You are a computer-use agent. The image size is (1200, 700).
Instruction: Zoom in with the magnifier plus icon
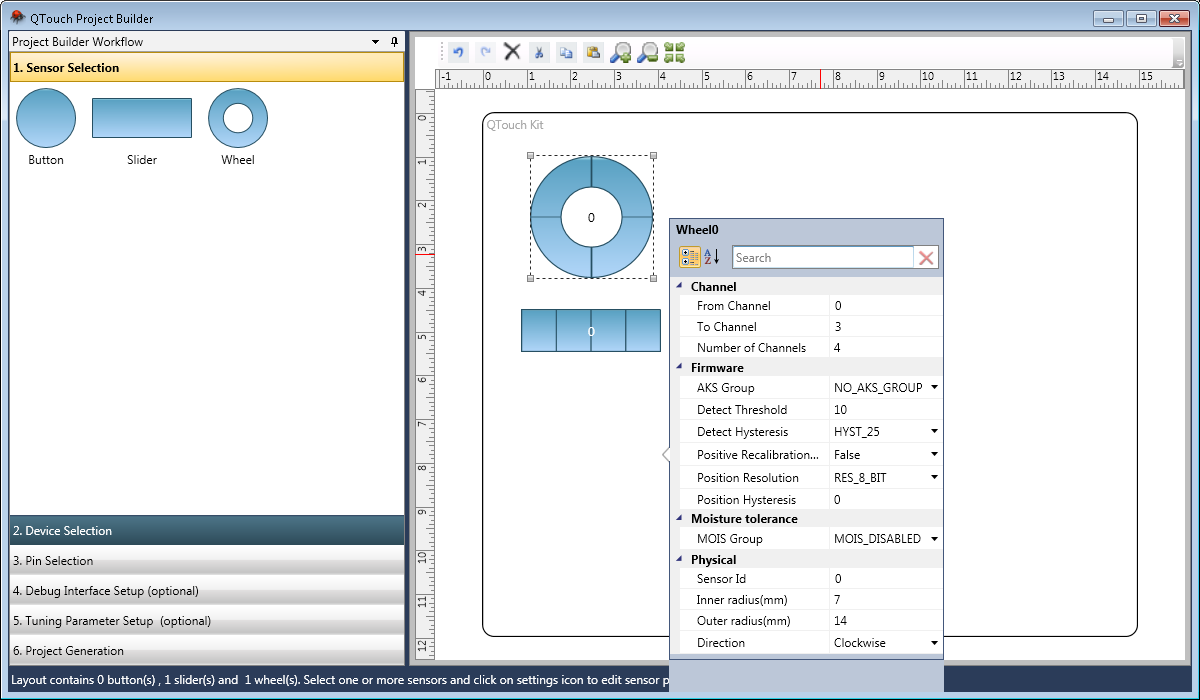click(621, 52)
